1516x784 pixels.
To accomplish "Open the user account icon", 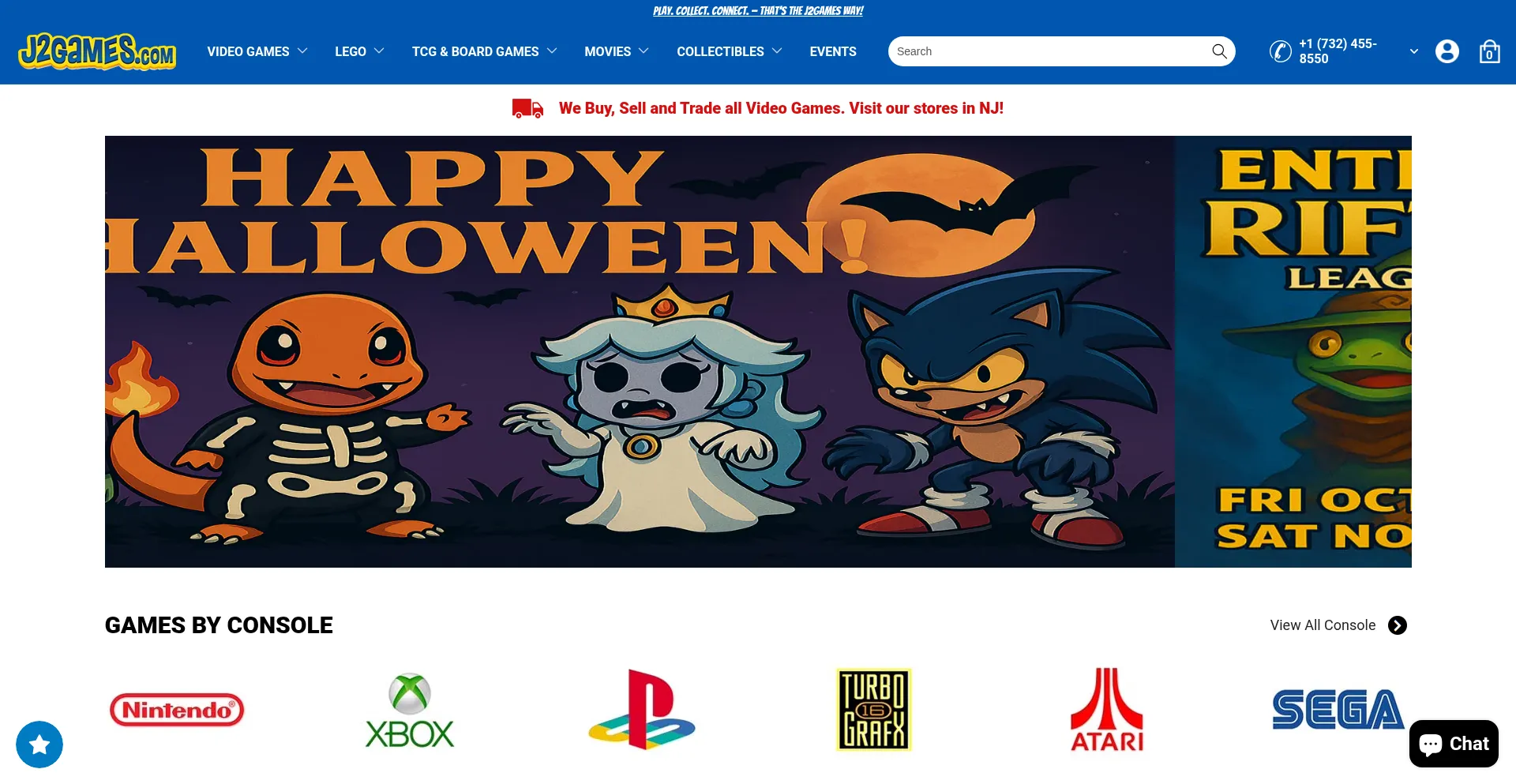I will tap(1447, 51).
